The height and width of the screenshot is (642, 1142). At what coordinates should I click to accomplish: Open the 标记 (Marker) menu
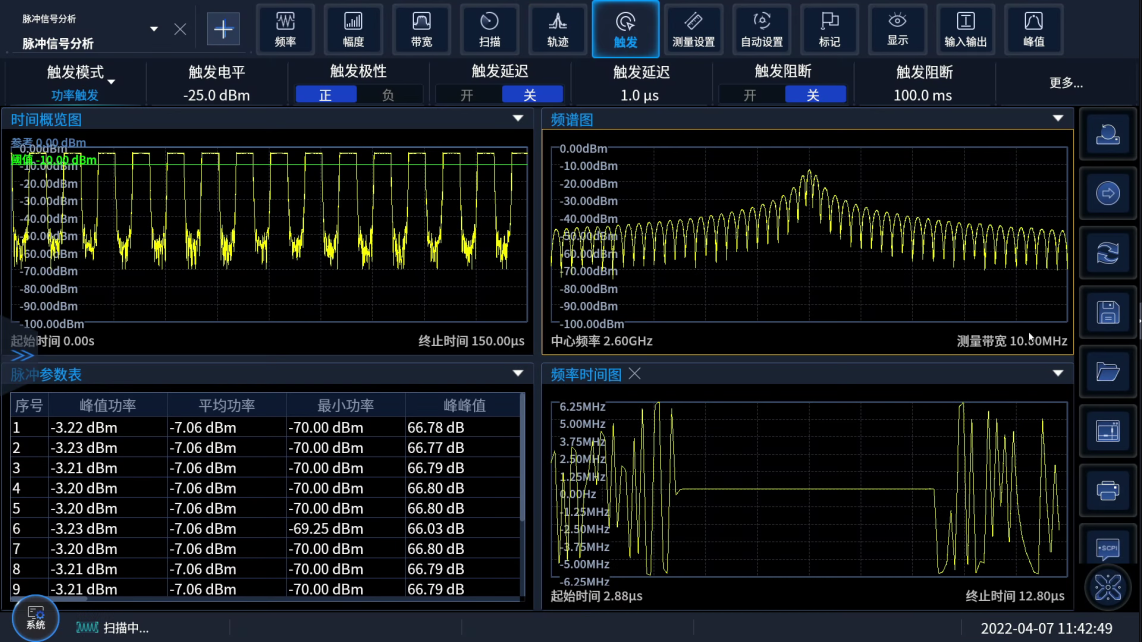829,29
